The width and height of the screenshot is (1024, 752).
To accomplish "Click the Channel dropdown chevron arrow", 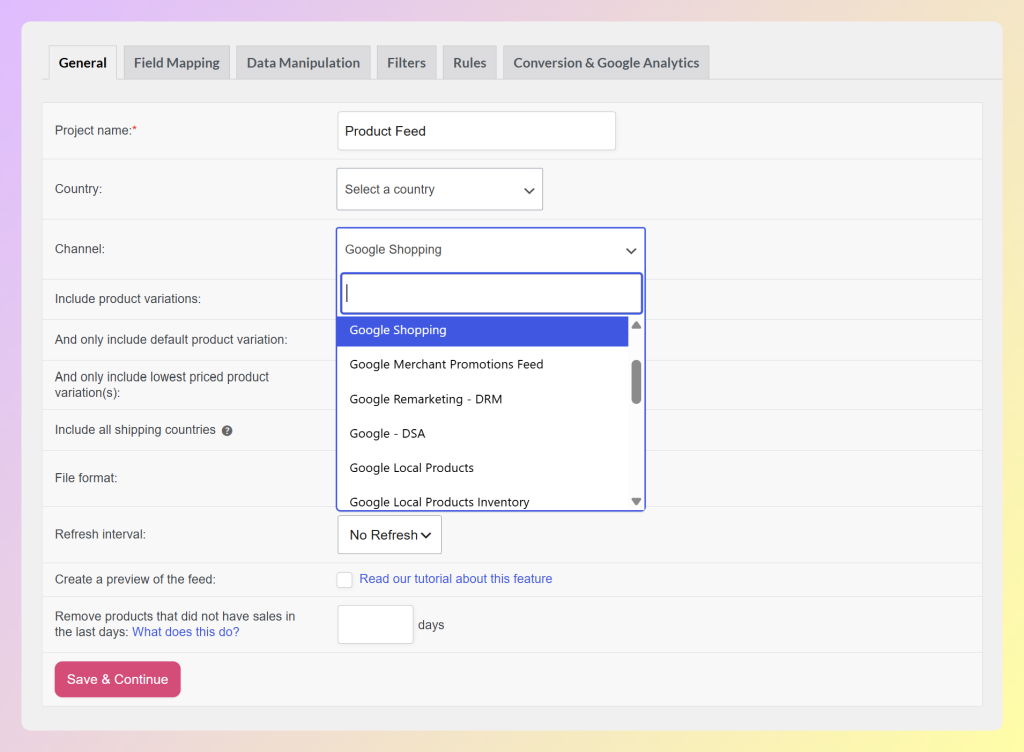I will coord(631,251).
